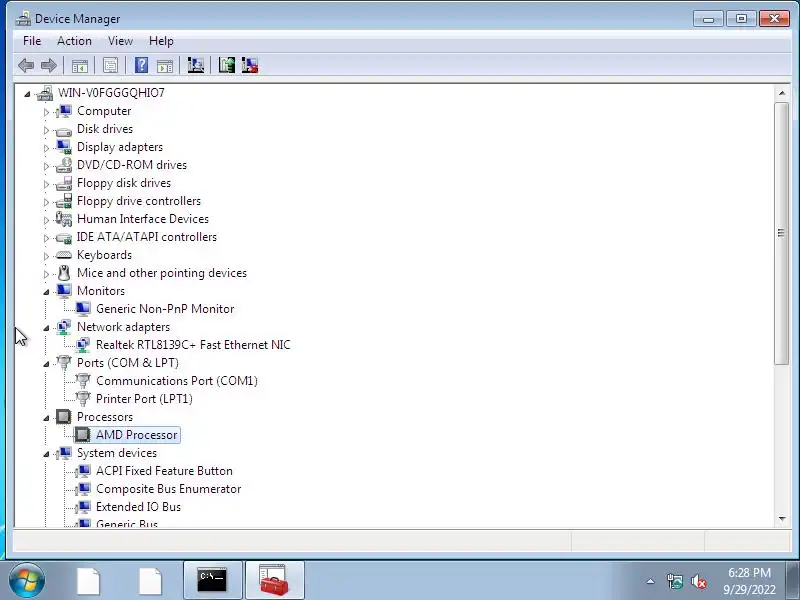Viewport: 800px width, 600px height.
Task: Select the Keyboards category icon
Action: [x=64, y=255]
